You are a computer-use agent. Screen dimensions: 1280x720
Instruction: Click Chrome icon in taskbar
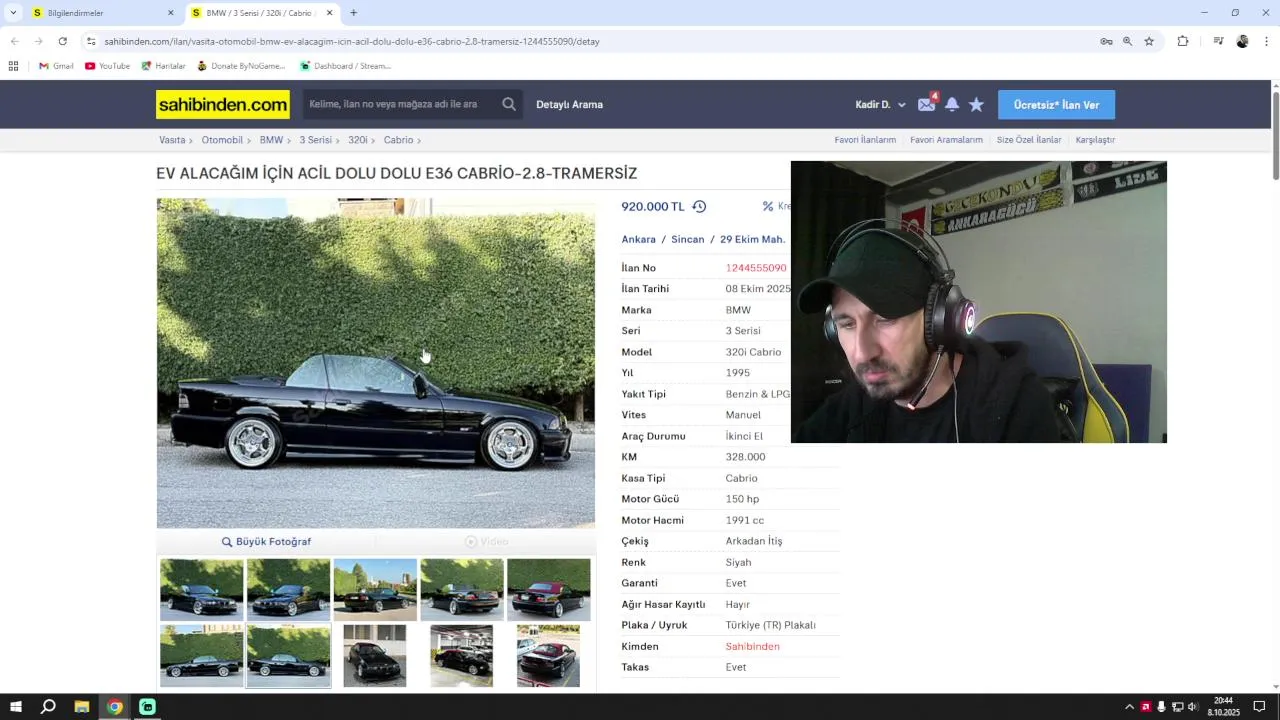(x=115, y=707)
